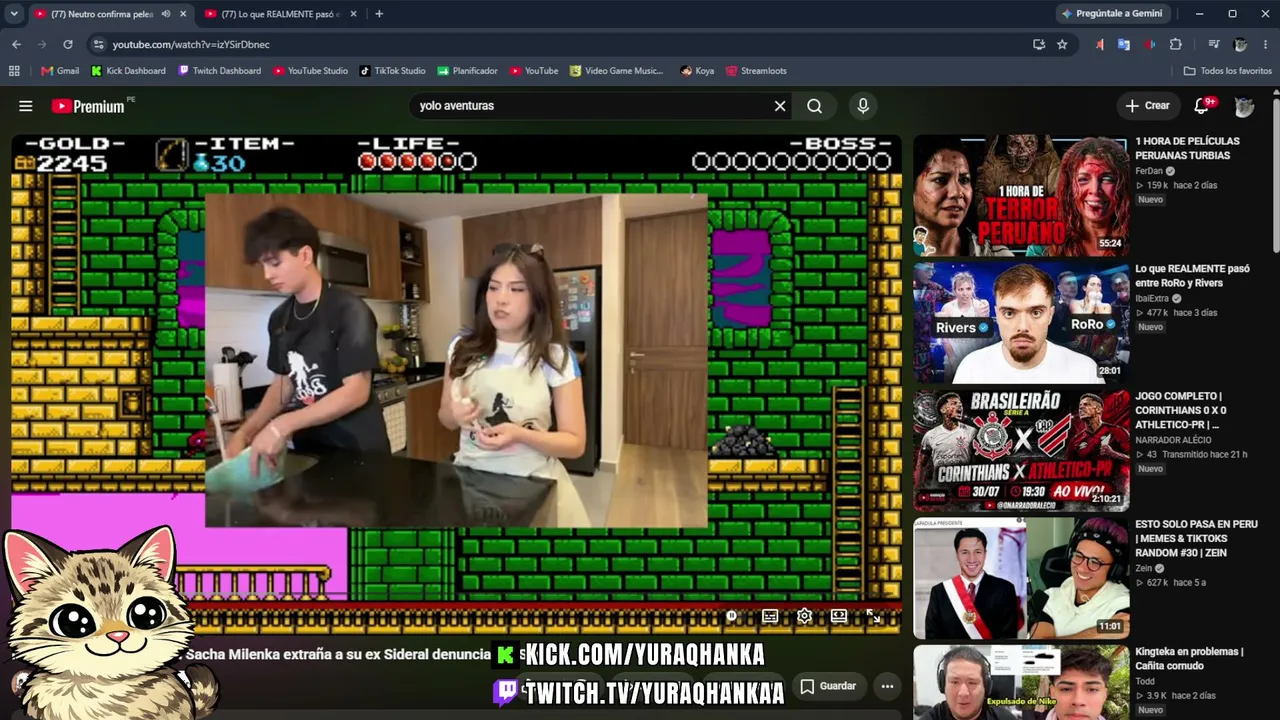Image resolution: width=1280 pixels, height=720 pixels.
Task: Click the youtube.com address bar URL
Action: pos(191,44)
